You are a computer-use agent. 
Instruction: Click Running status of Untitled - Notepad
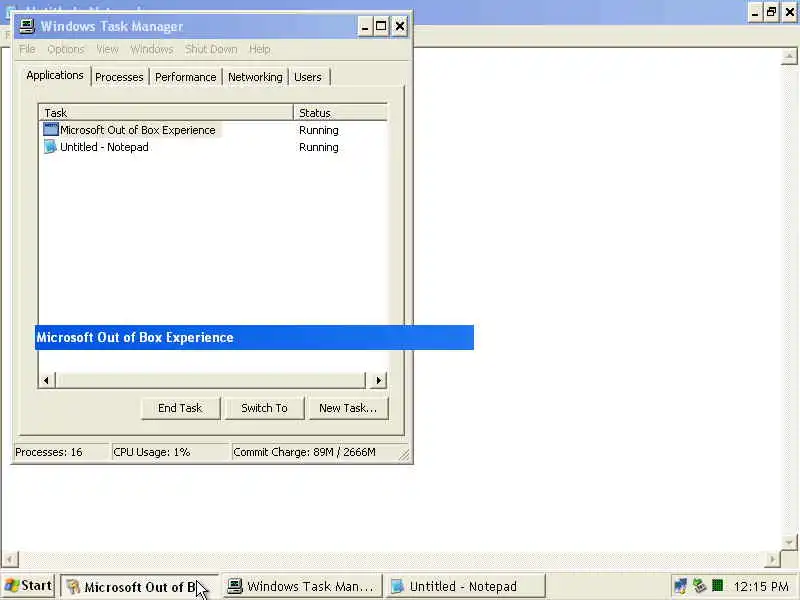[319, 147]
